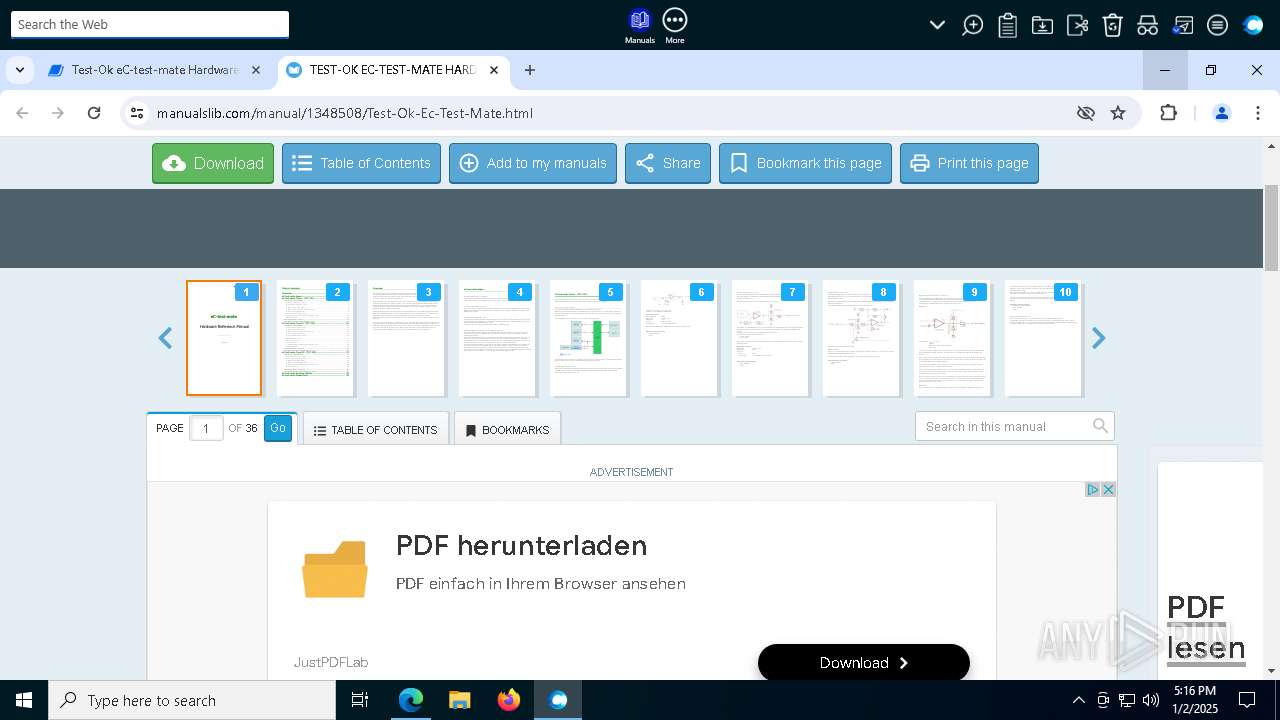This screenshot has height=720, width=1280.
Task: Click the green Download button
Action: 213,163
